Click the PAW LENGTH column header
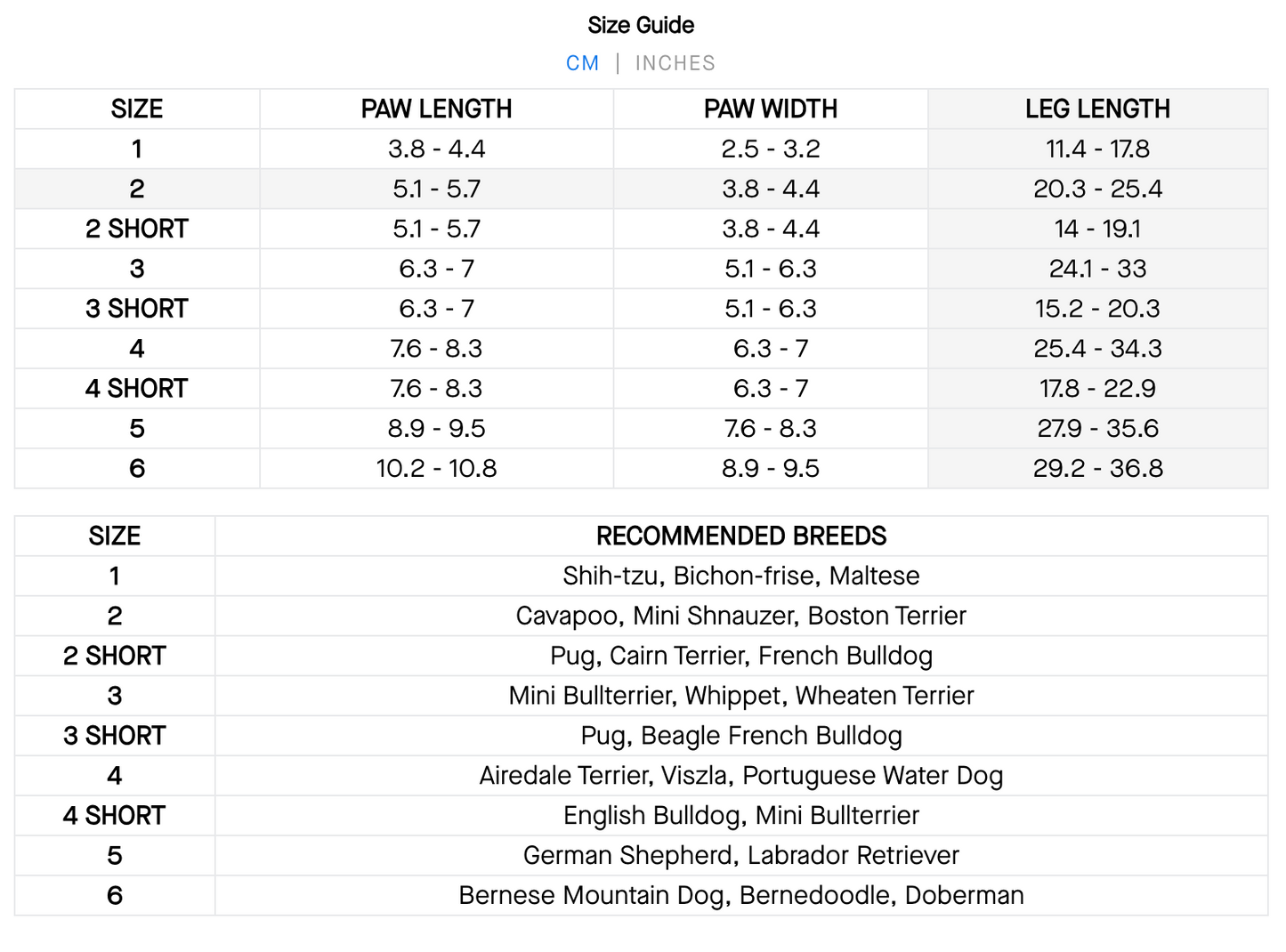 tap(436, 109)
